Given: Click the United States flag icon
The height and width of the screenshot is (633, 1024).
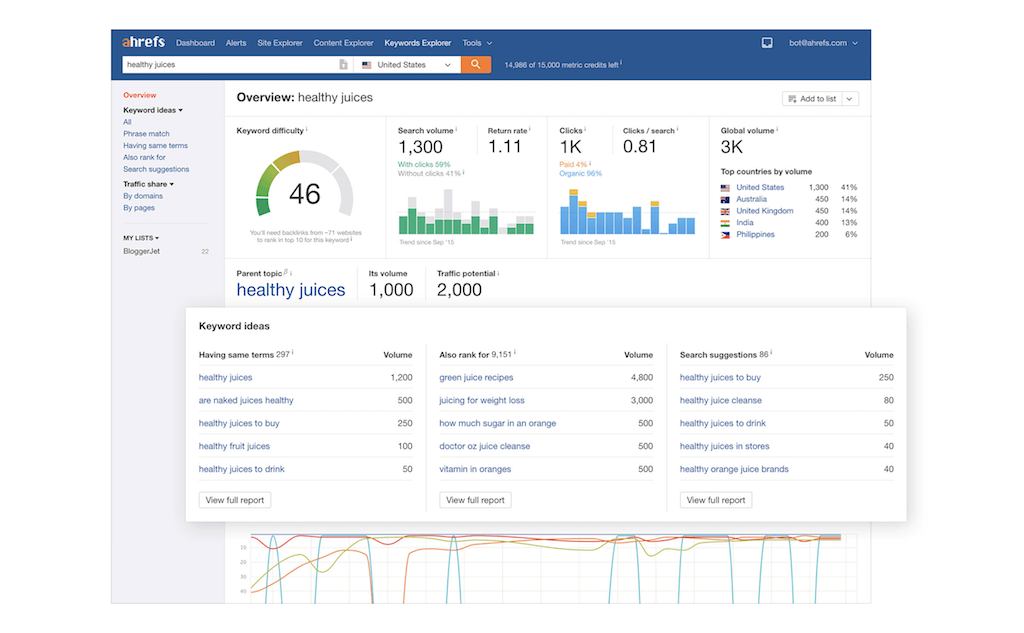Looking at the screenshot, I should [366, 63].
